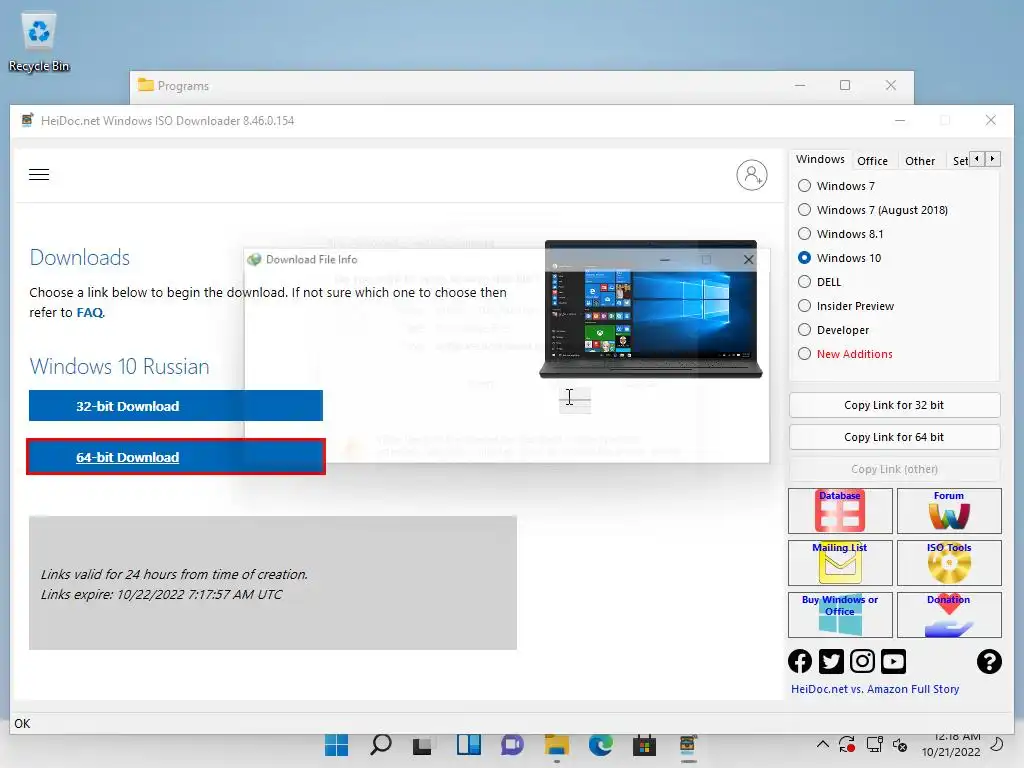
Task: Open the Forum tile
Action: point(949,511)
